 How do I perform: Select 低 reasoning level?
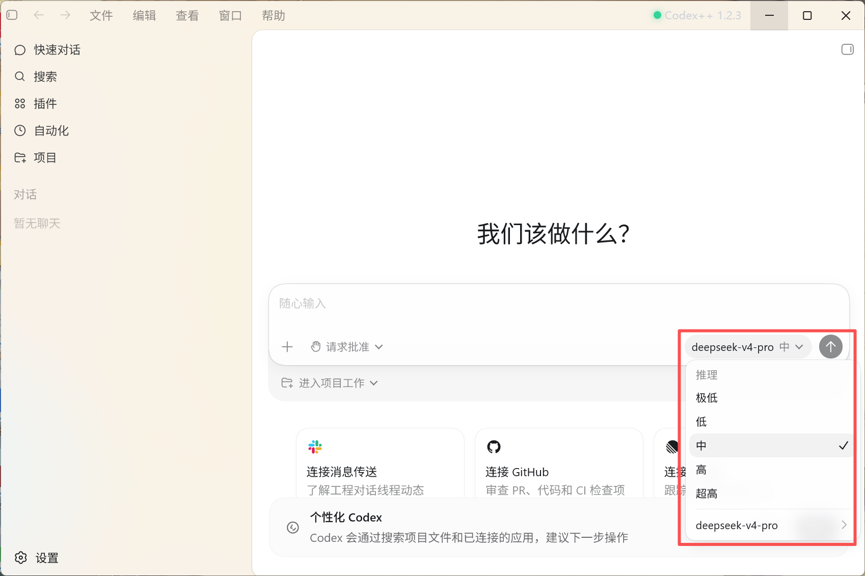[x=770, y=422]
